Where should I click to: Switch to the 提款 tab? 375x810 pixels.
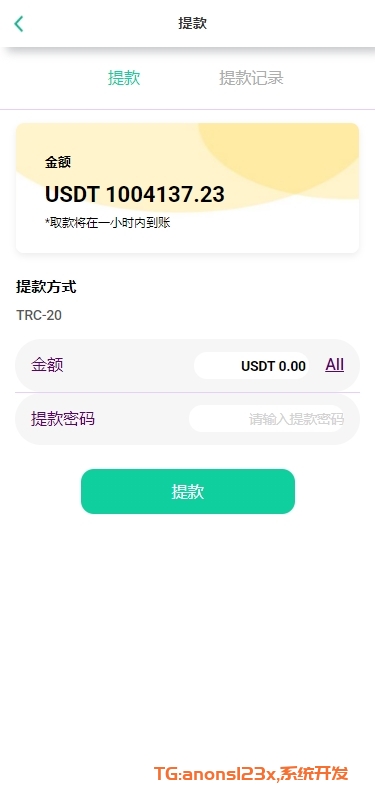coord(124,78)
